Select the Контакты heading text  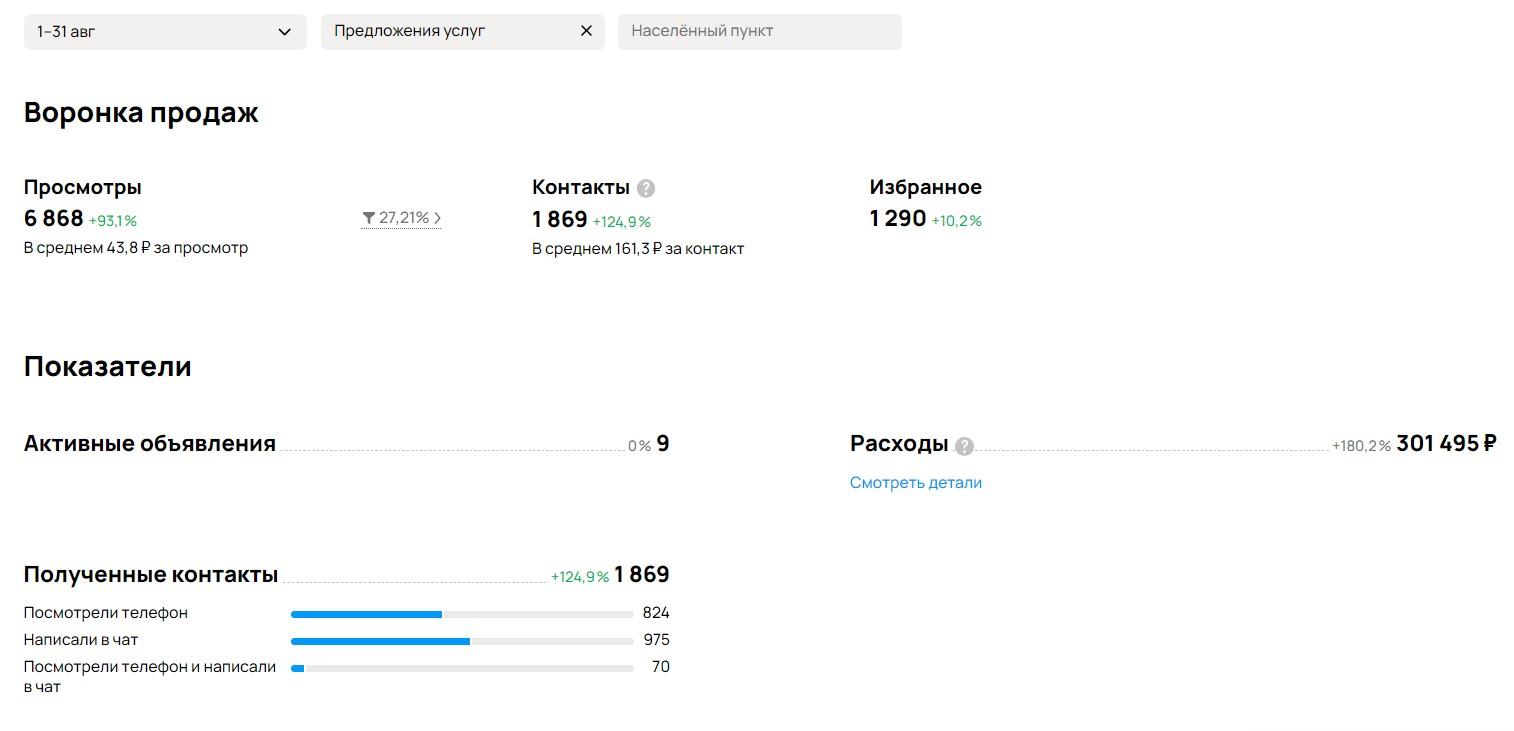click(x=581, y=187)
